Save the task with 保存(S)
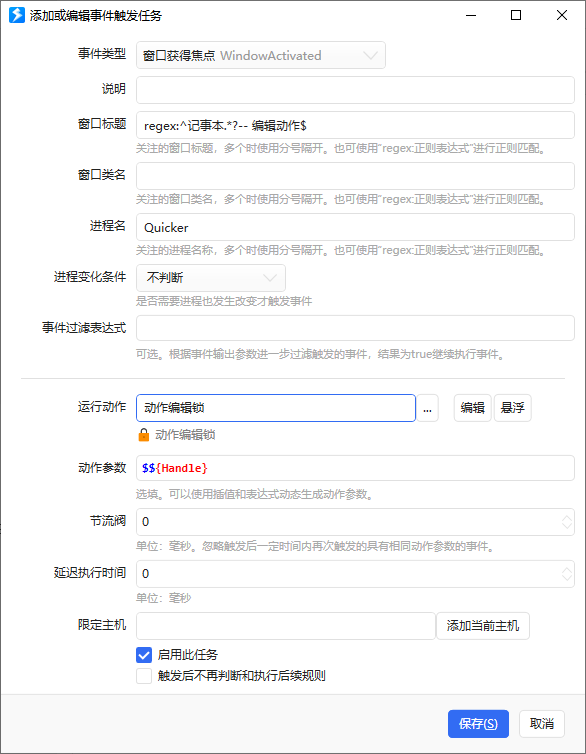Screen dimensions: 586x754 (x=478, y=724)
